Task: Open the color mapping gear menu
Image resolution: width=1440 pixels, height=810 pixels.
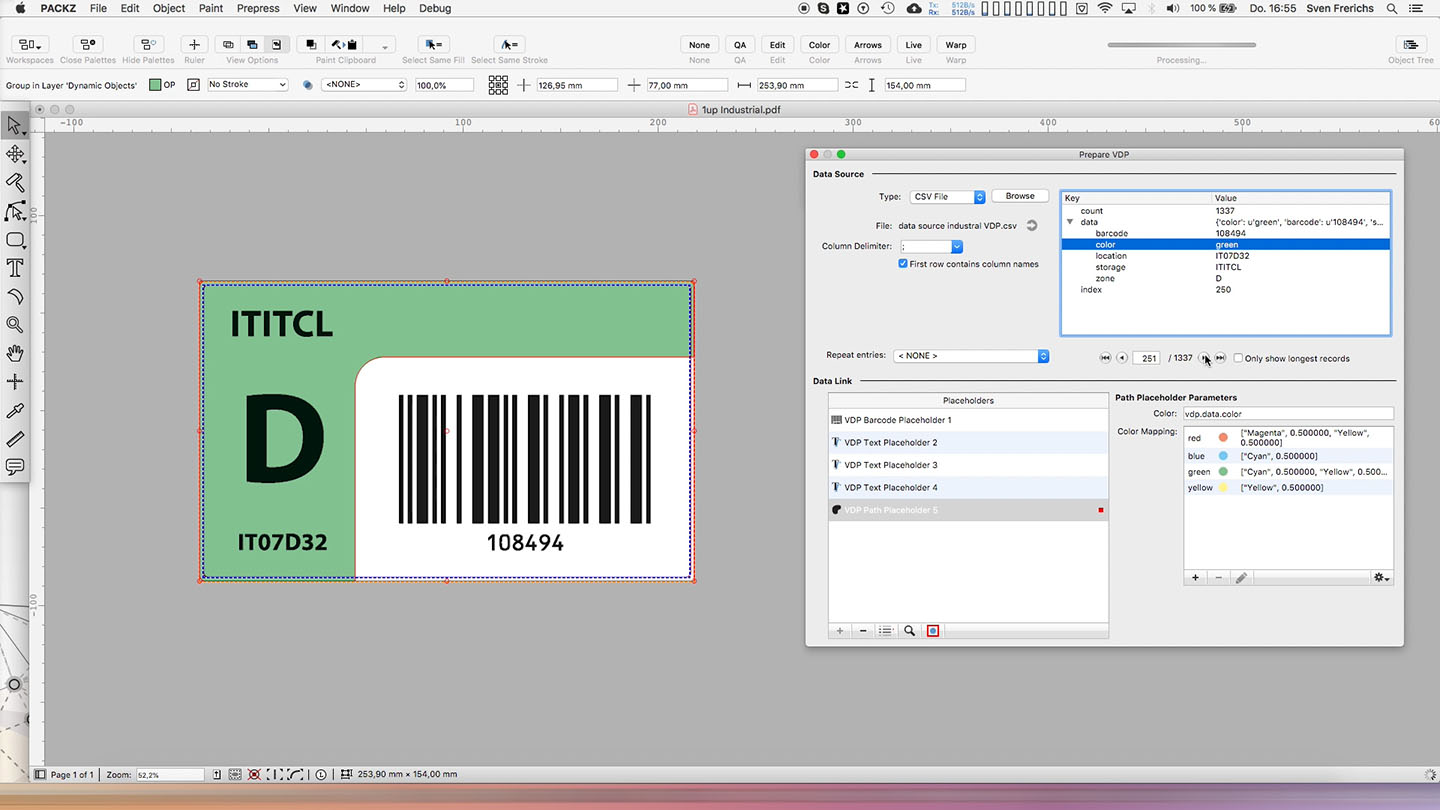Action: 1381,578
